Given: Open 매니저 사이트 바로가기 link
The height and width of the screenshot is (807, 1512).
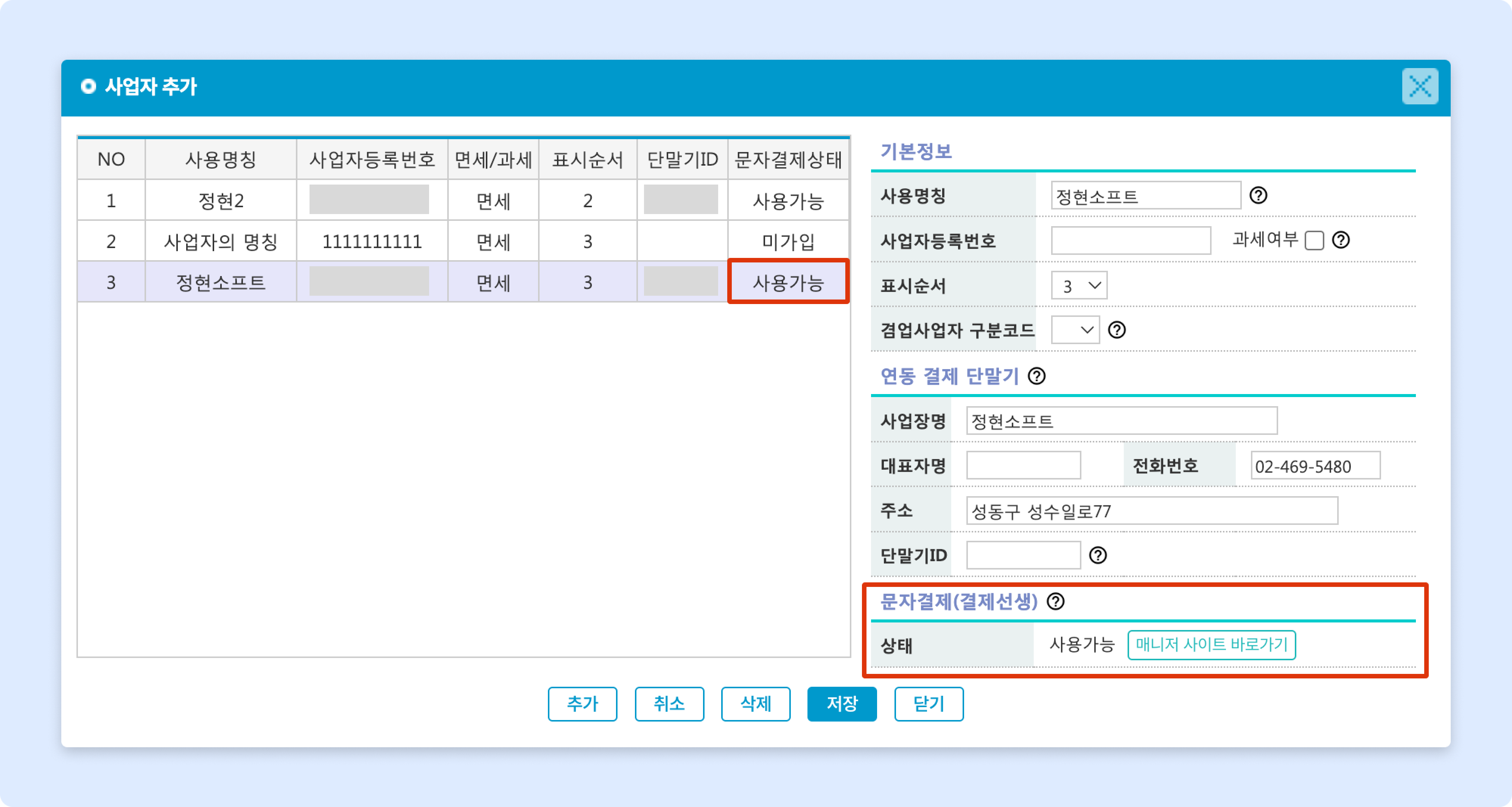Looking at the screenshot, I should pos(1211,644).
